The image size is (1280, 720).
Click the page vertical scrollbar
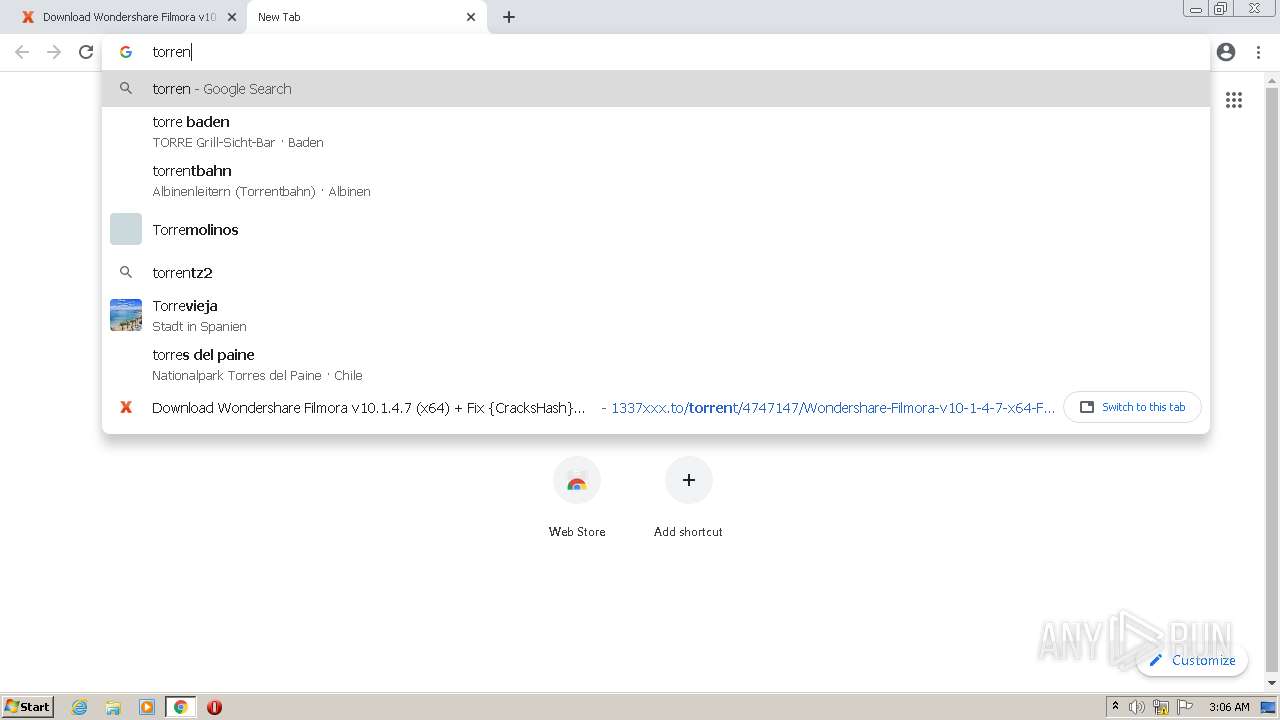point(1272,380)
